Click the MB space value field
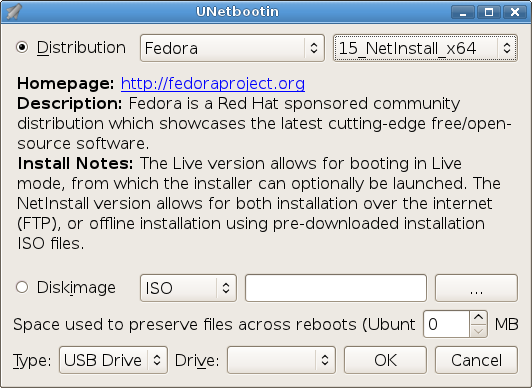 click(x=447, y=324)
